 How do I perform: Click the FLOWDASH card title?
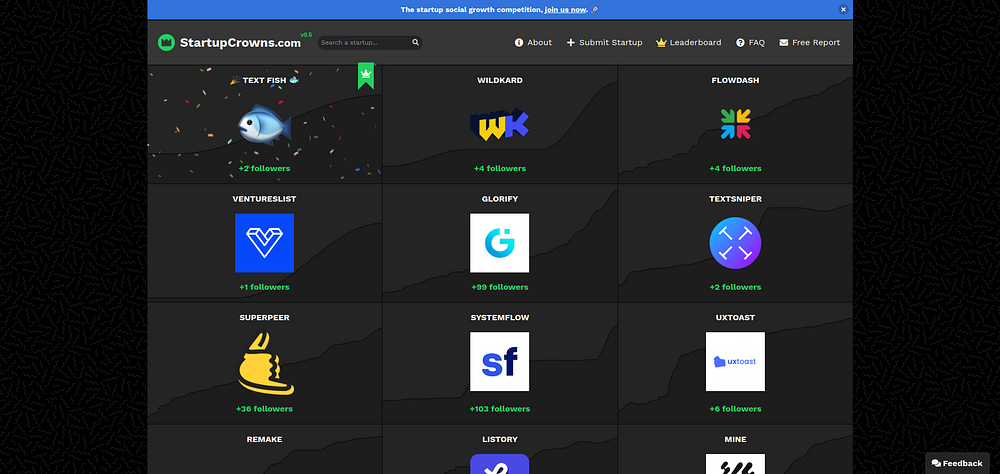click(735, 80)
